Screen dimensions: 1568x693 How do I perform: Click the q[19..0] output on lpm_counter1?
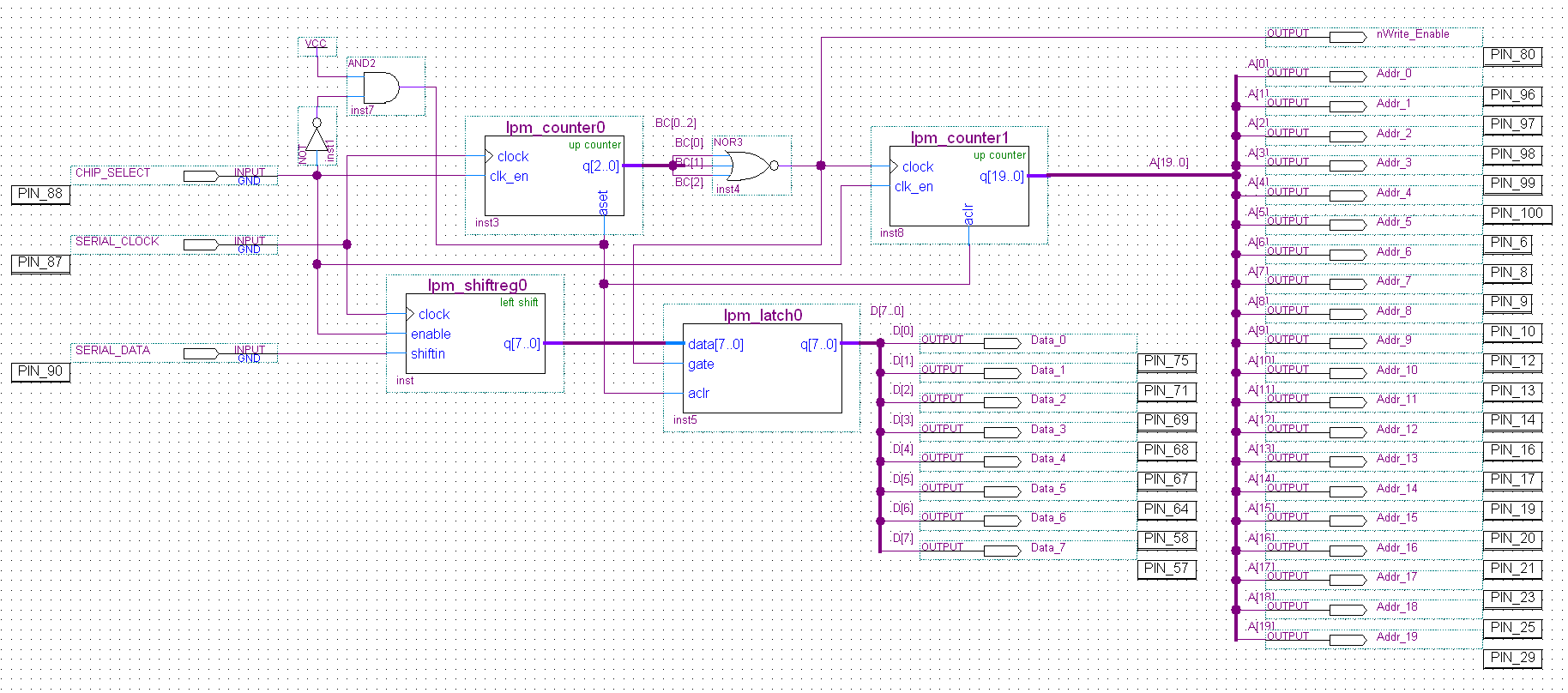click(x=1002, y=177)
